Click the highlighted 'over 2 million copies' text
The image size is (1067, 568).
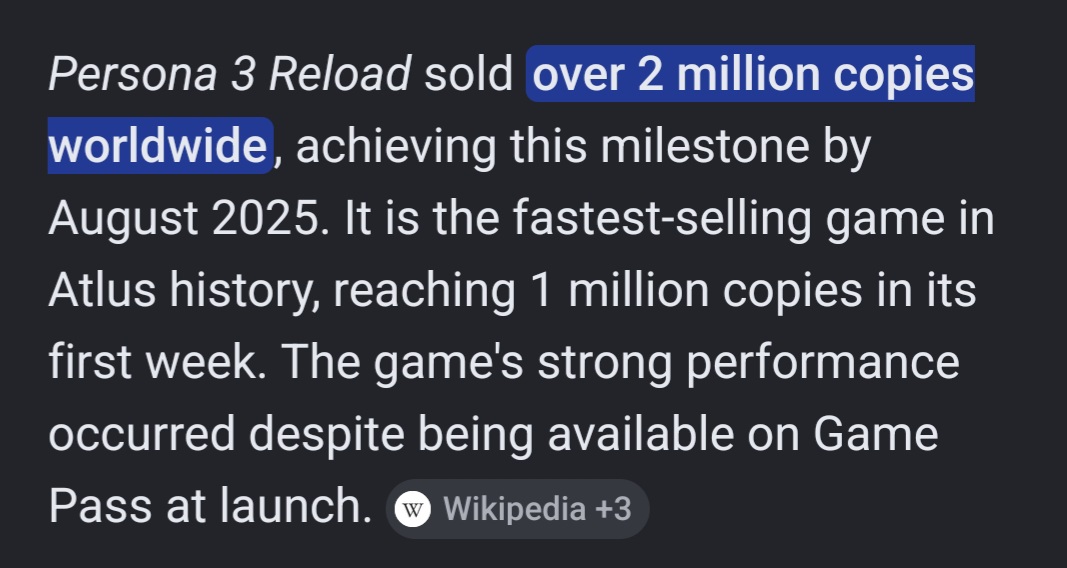tap(753, 73)
